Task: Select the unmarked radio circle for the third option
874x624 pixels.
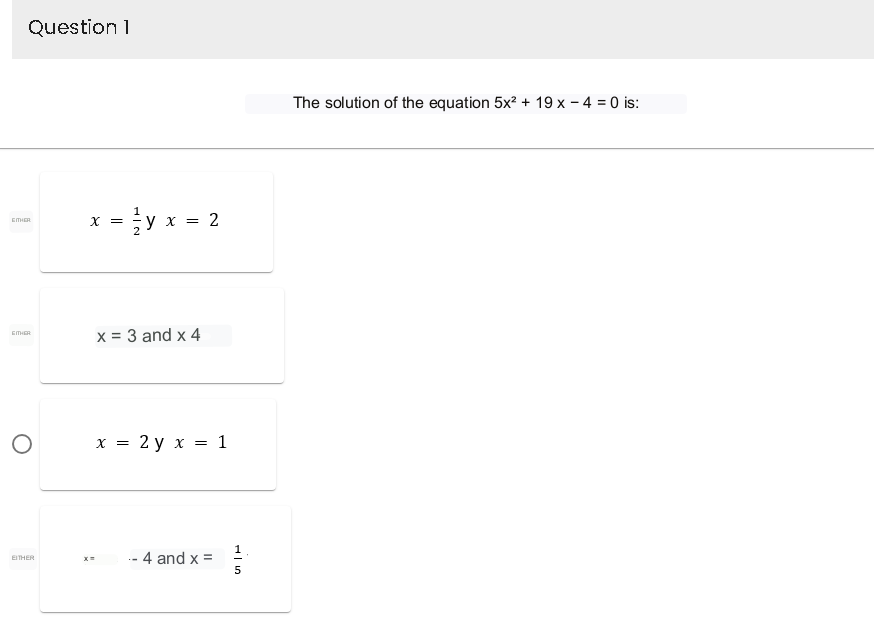Action: pyautogui.click(x=21, y=444)
